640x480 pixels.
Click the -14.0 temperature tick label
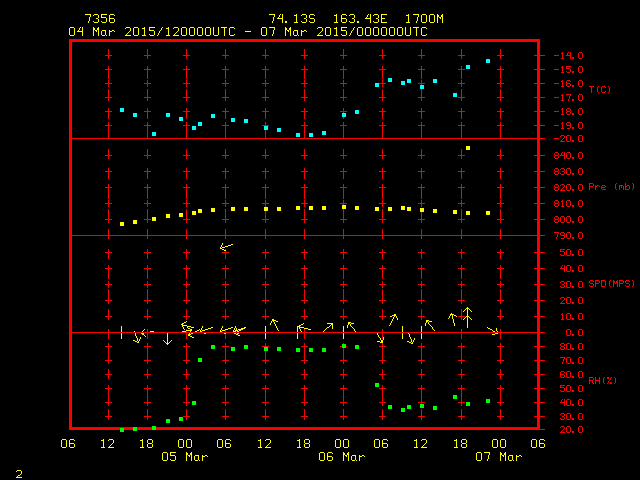[566, 55]
